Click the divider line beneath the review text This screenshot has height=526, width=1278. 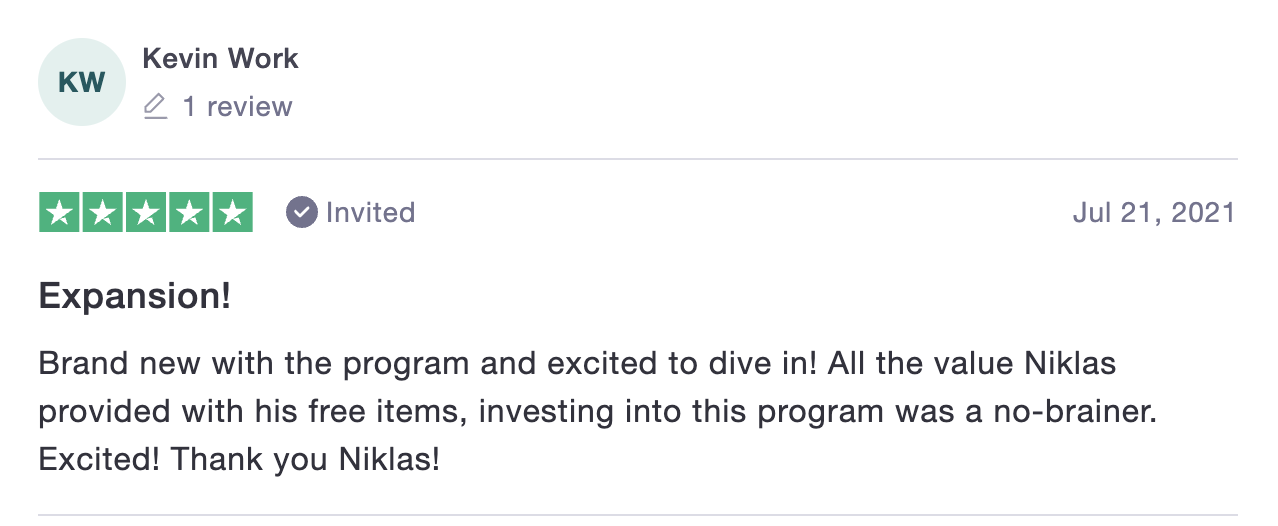coord(638,515)
